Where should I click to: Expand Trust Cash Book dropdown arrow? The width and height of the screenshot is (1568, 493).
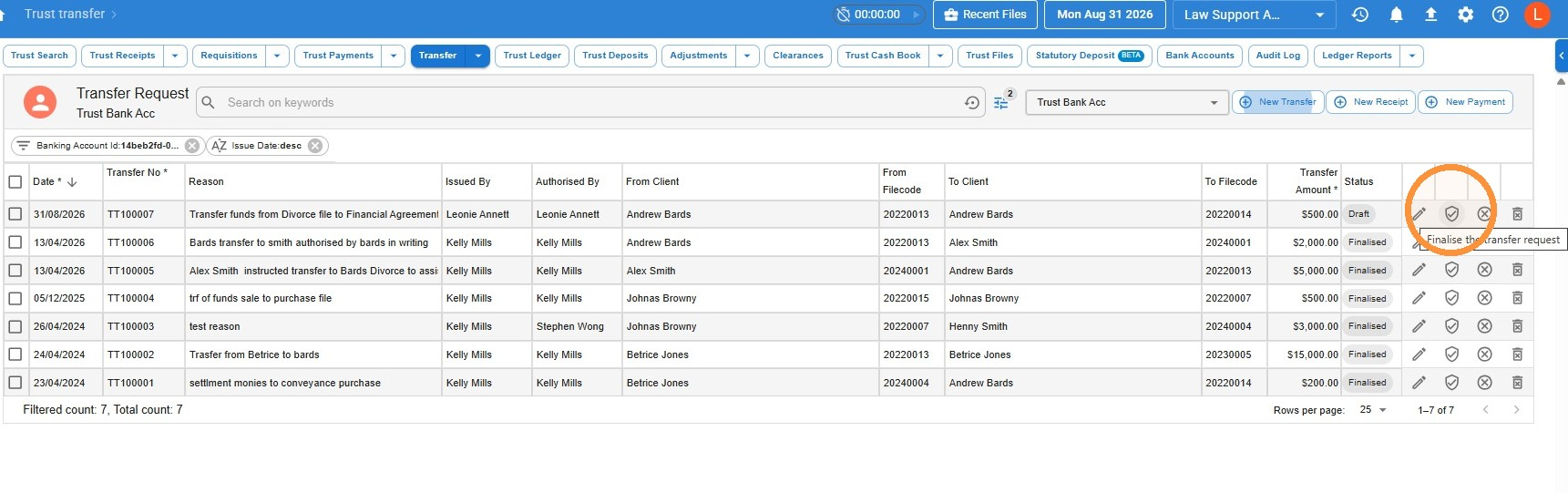[941, 56]
